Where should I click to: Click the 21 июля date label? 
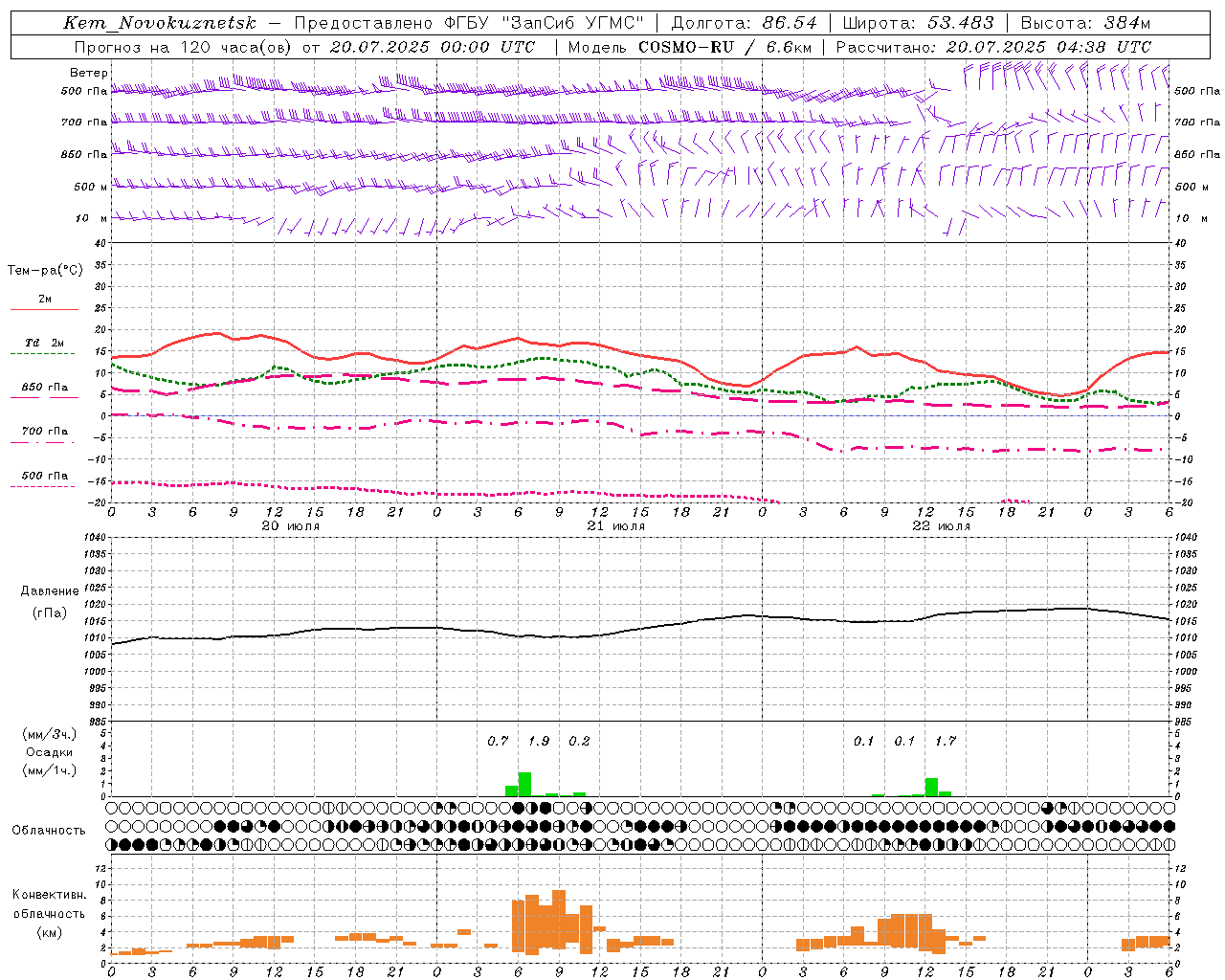click(616, 526)
